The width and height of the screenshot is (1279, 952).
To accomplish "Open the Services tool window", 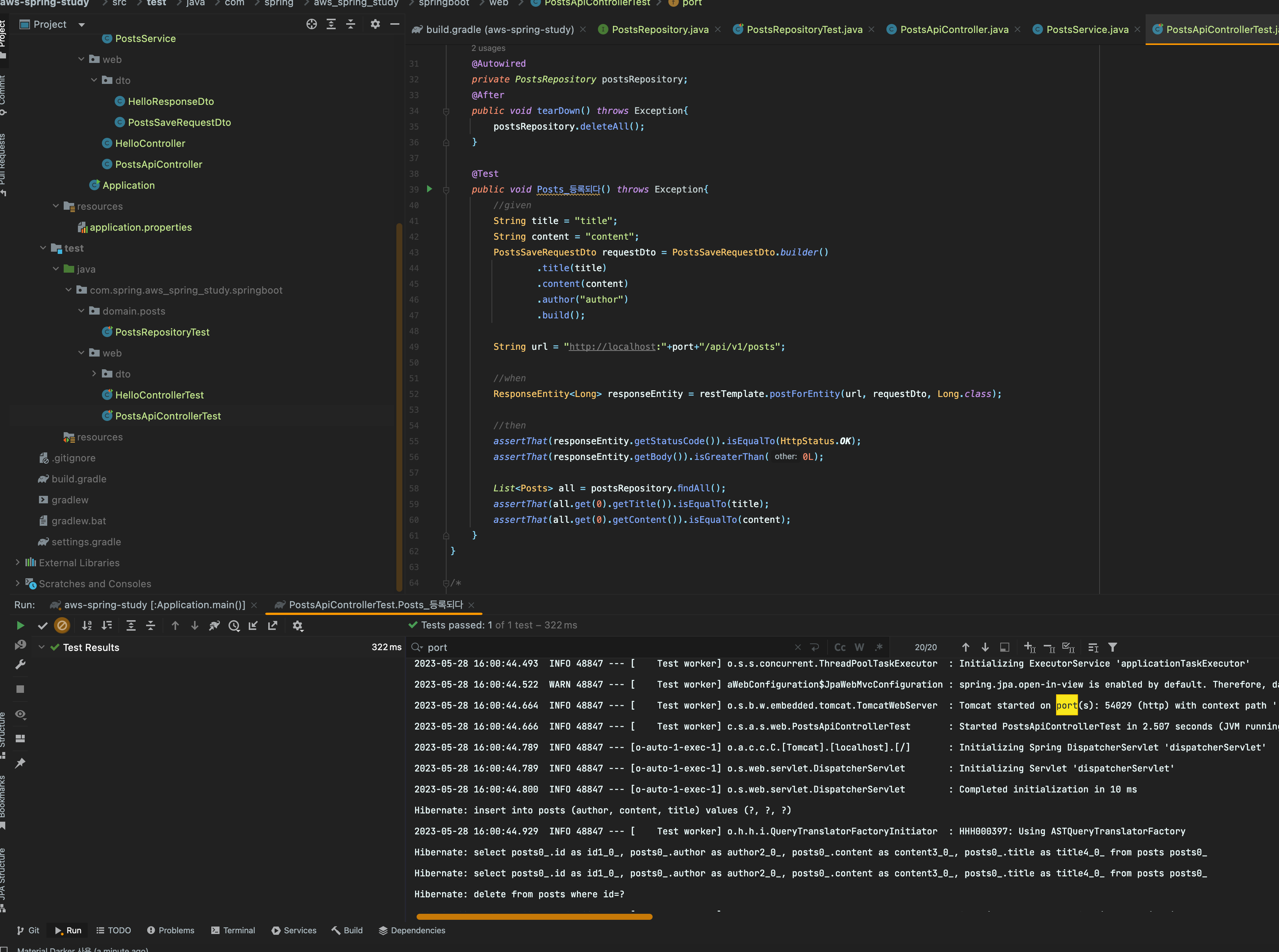I will click(x=294, y=930).
